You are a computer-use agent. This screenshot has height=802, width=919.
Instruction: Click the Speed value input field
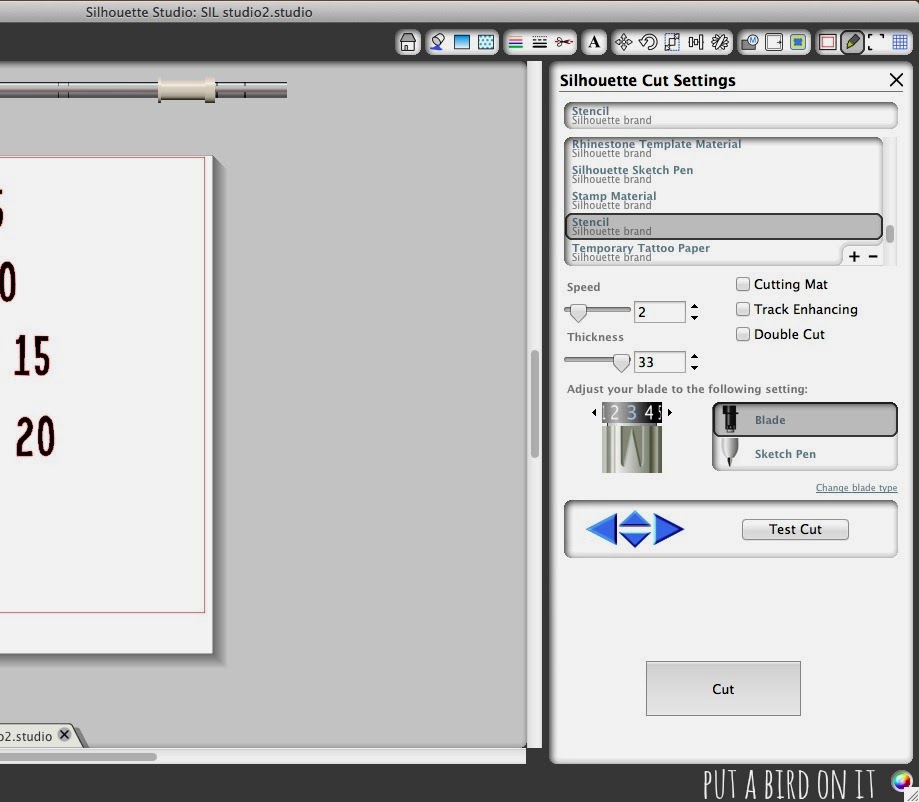(x=659, y=312)
